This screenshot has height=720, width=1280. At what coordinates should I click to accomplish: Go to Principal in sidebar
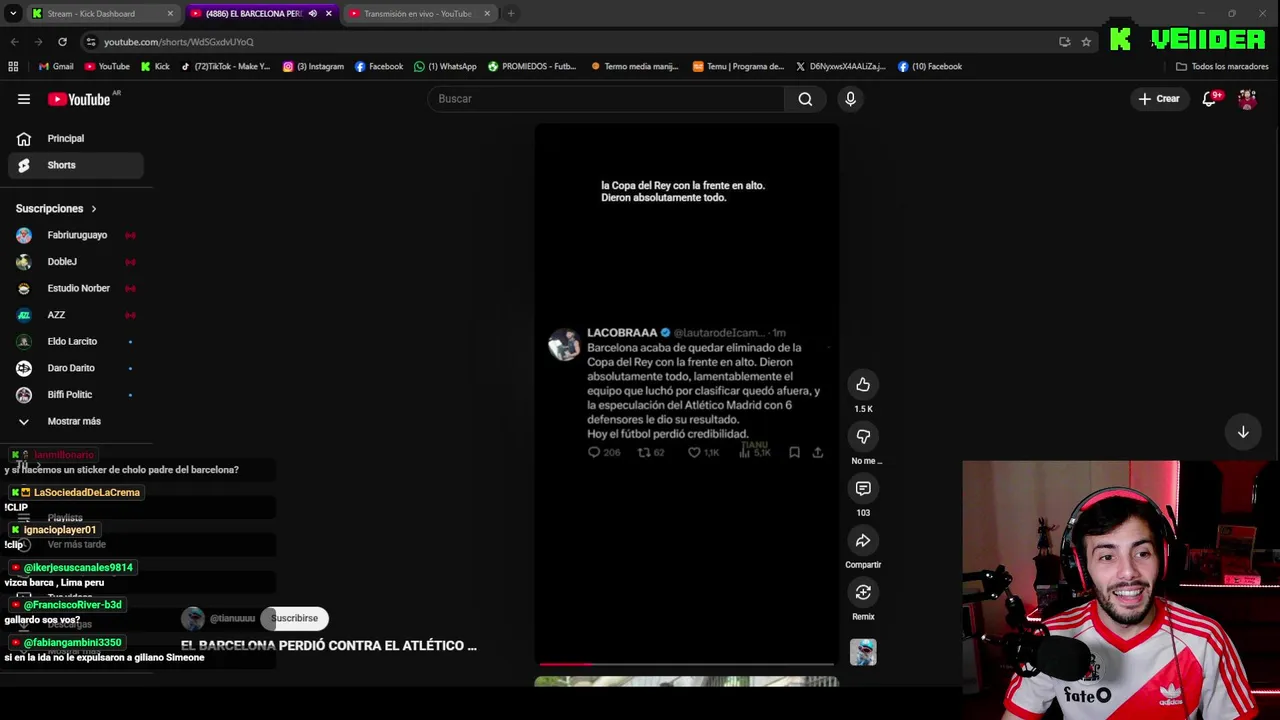click(75, 138)
